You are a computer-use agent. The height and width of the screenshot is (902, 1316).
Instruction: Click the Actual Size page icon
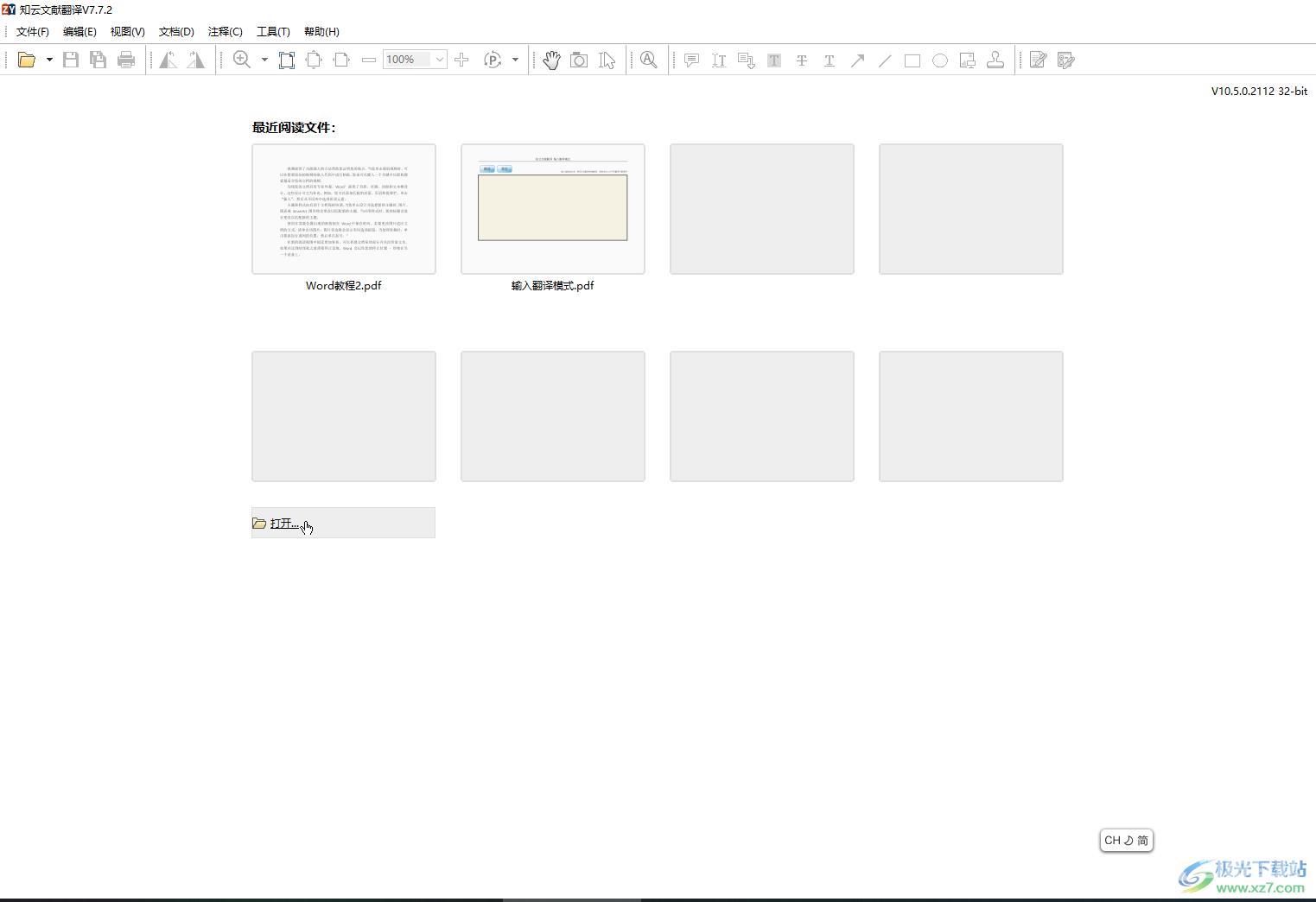pyautogui.click(x=287, y=60)
